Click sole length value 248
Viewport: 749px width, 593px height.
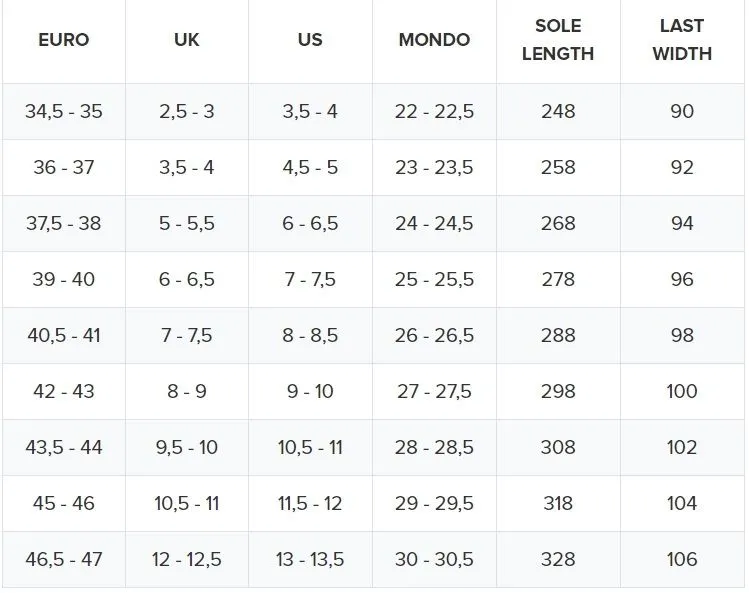558,111
